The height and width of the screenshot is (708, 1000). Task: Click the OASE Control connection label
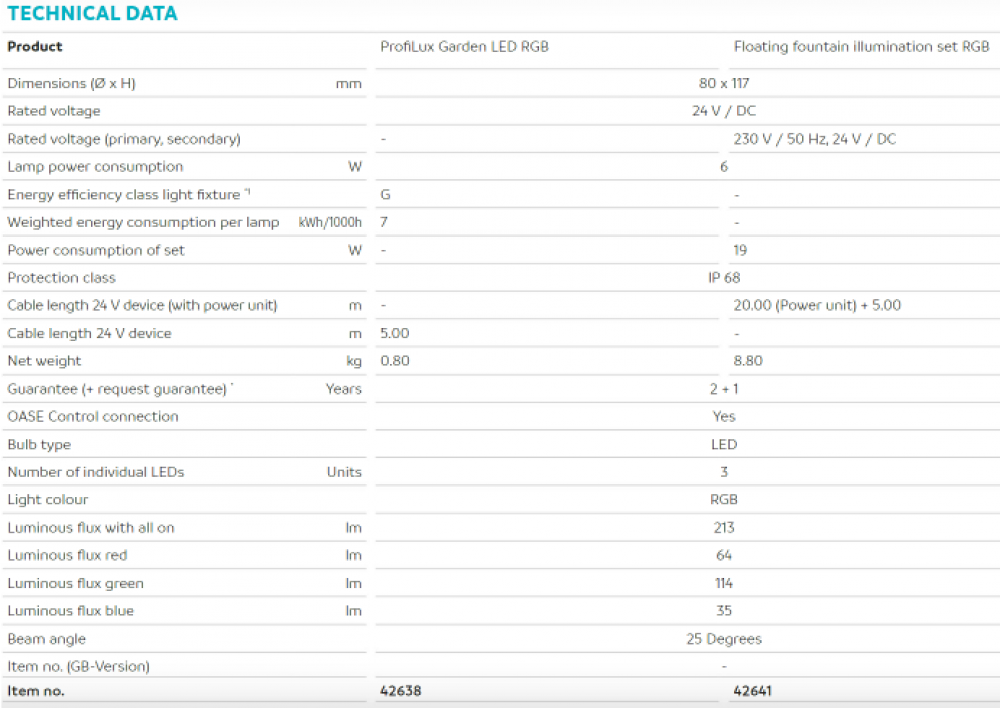coord(93,417)
